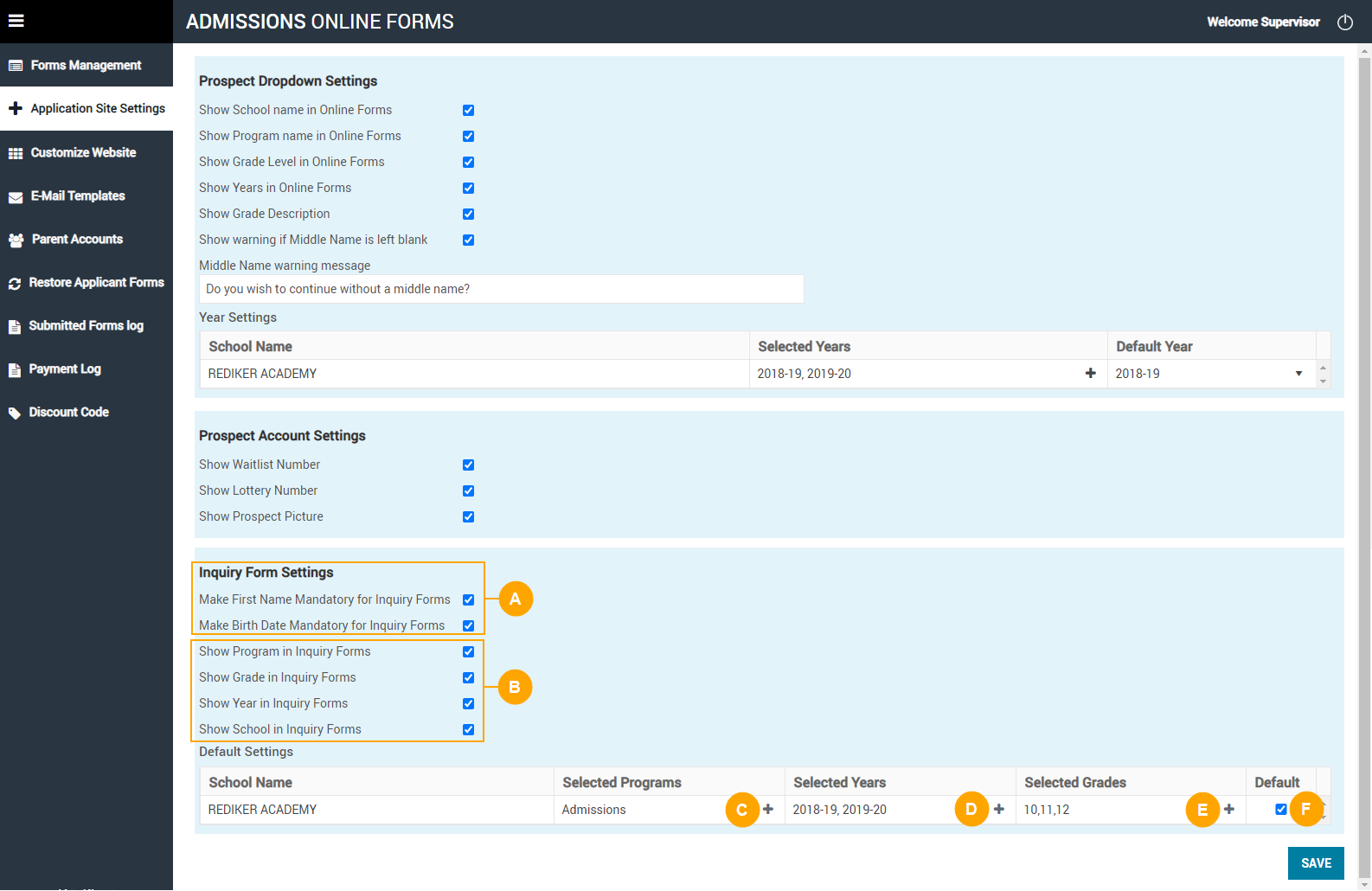The image size is (1372, 891).
Task: Open the Default Year 2018-19 dropdown
Action: pos(1211,374)
